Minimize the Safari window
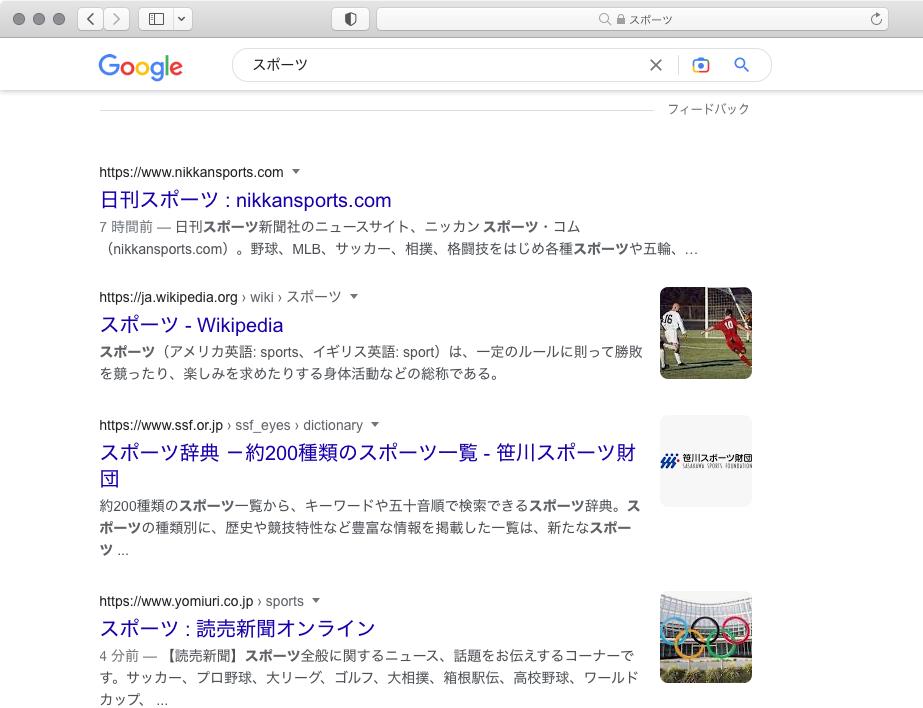The height and width of the screenshot is (708, 923). (x=39, y=19)
